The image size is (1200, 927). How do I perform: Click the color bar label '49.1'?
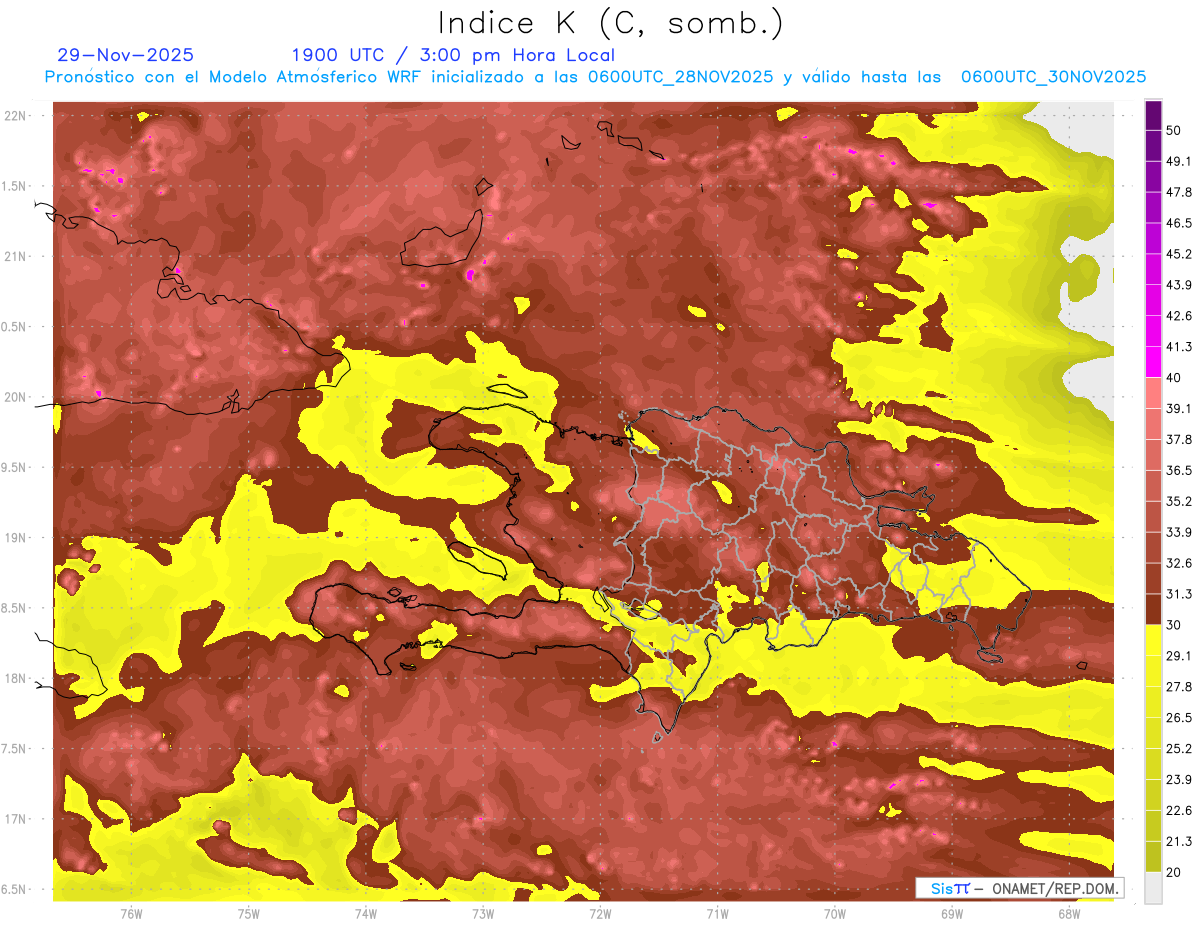(1179, 161)
